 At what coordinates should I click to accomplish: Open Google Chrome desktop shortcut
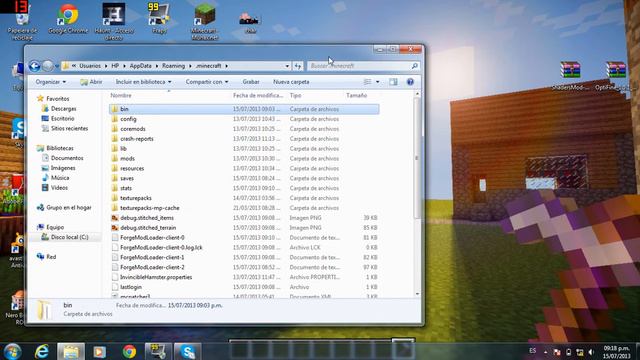tap(68, 19)
